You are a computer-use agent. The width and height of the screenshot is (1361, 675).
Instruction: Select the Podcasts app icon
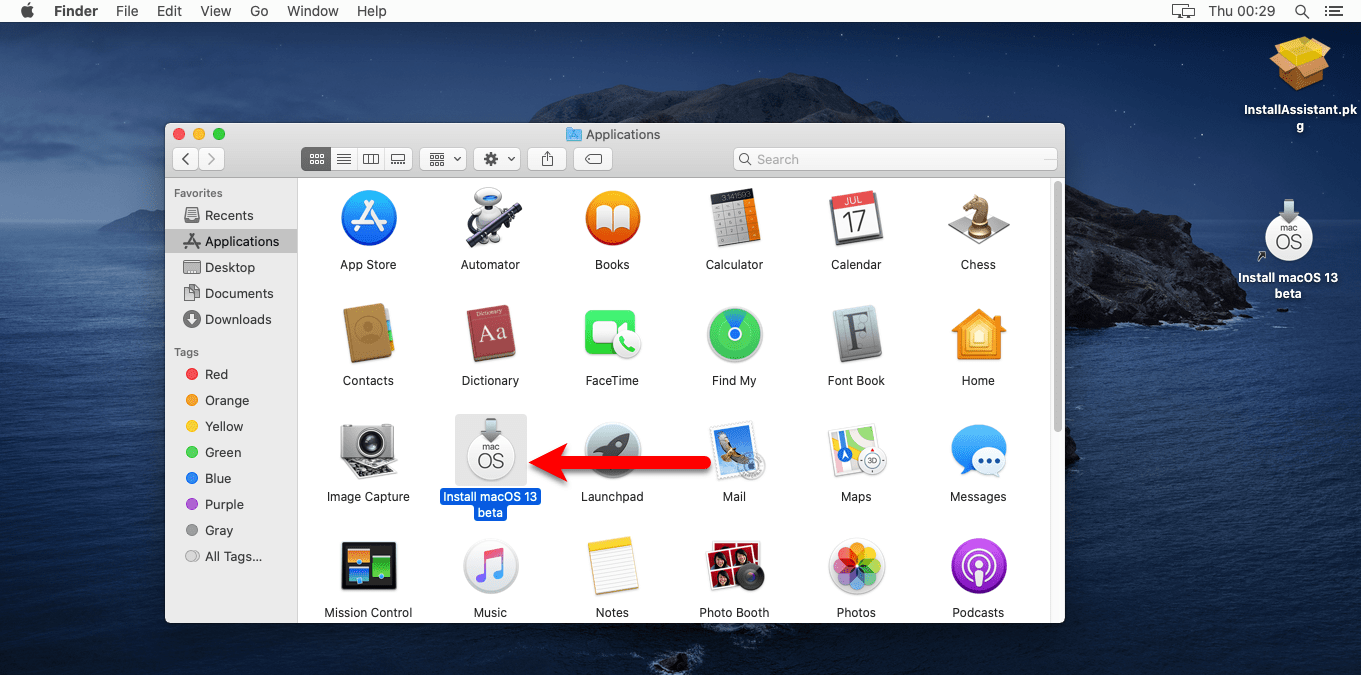click(x=978, y=566)
